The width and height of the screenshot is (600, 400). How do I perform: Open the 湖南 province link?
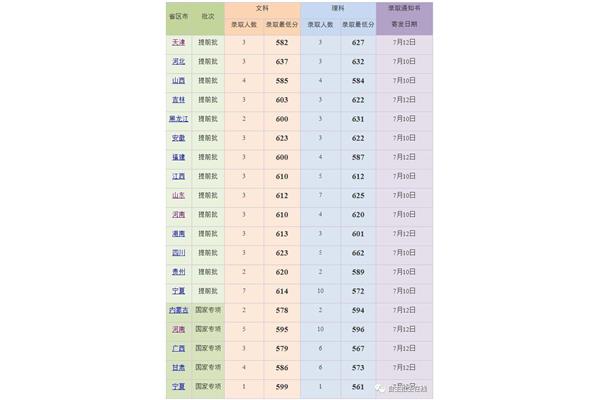click(x=178, y=234)
